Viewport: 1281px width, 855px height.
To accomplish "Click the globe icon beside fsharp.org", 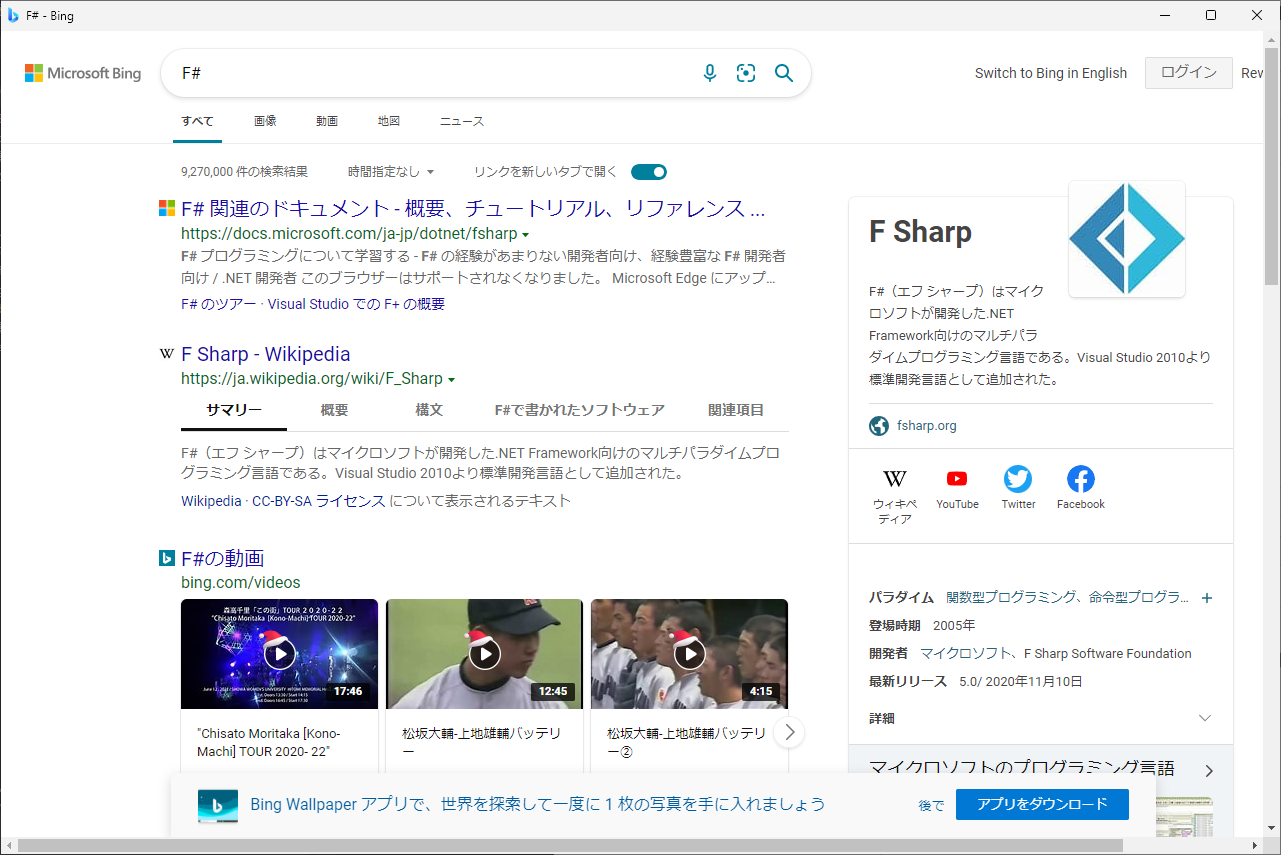I will [x=878, y=425].
